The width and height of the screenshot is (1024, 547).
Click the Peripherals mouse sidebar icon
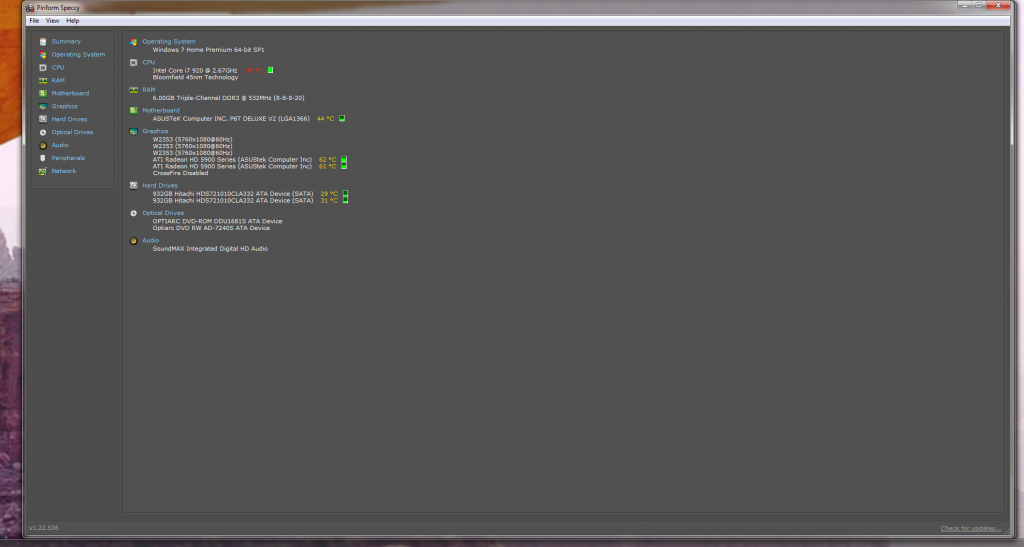pyautogui.click(x=42, y=158)
